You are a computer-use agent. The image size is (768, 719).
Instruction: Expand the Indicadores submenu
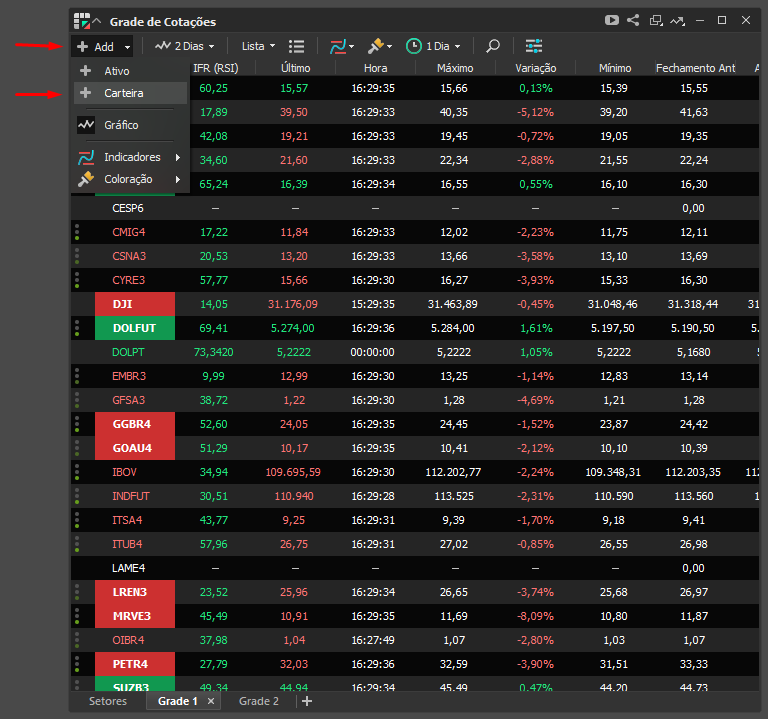(x=131, y=157)
